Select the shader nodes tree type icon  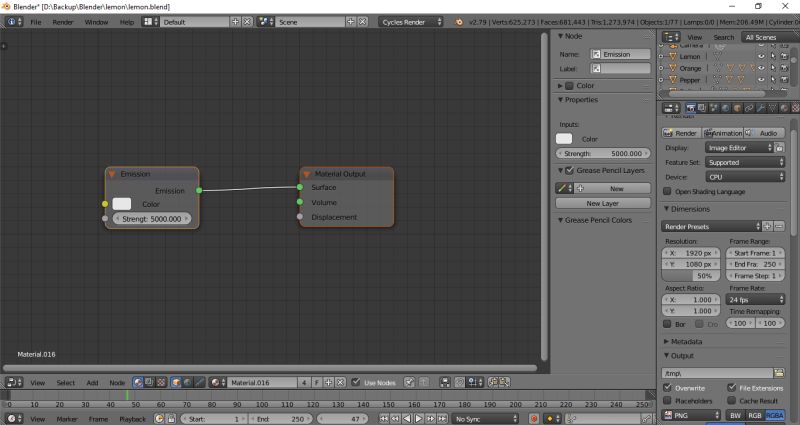click(x=138, y=382)
